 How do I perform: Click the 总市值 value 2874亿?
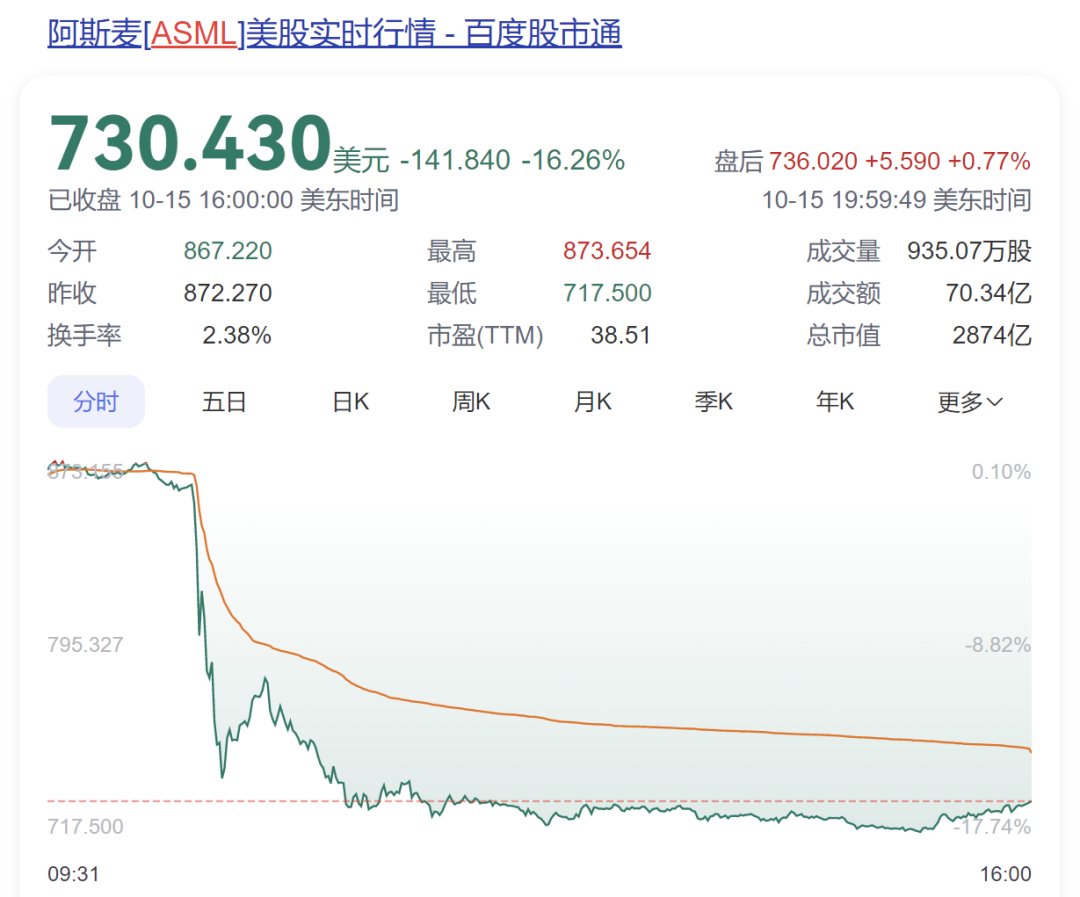tap(992, 335)
